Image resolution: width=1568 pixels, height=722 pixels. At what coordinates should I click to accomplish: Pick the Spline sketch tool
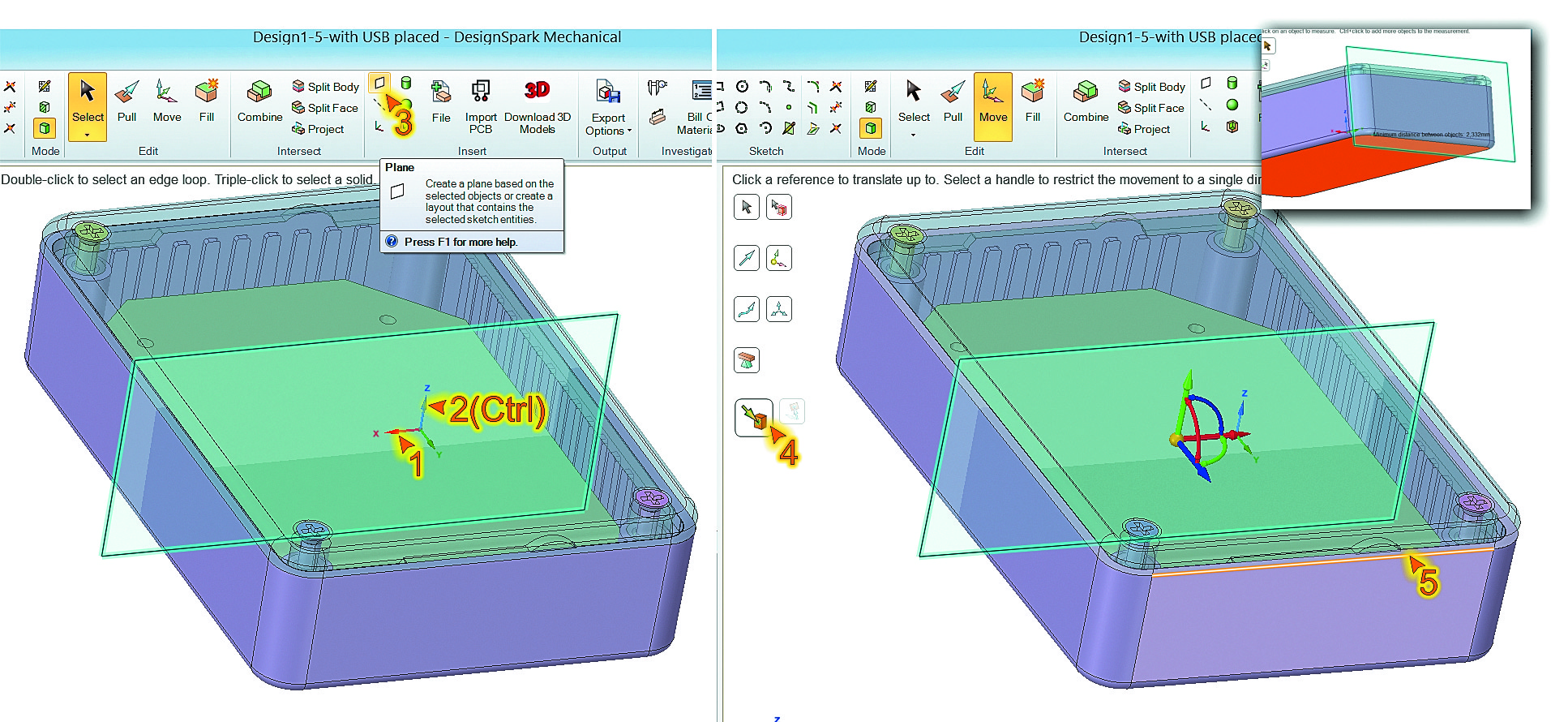(789, 86)
